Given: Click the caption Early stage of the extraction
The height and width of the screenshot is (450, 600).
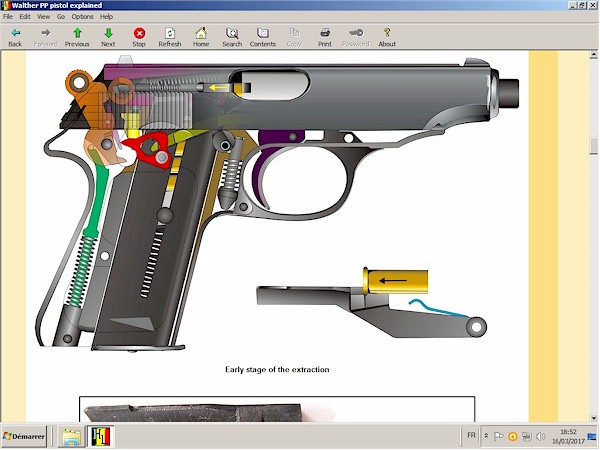Looking at the screenshot, I should (x=277, y=370).
